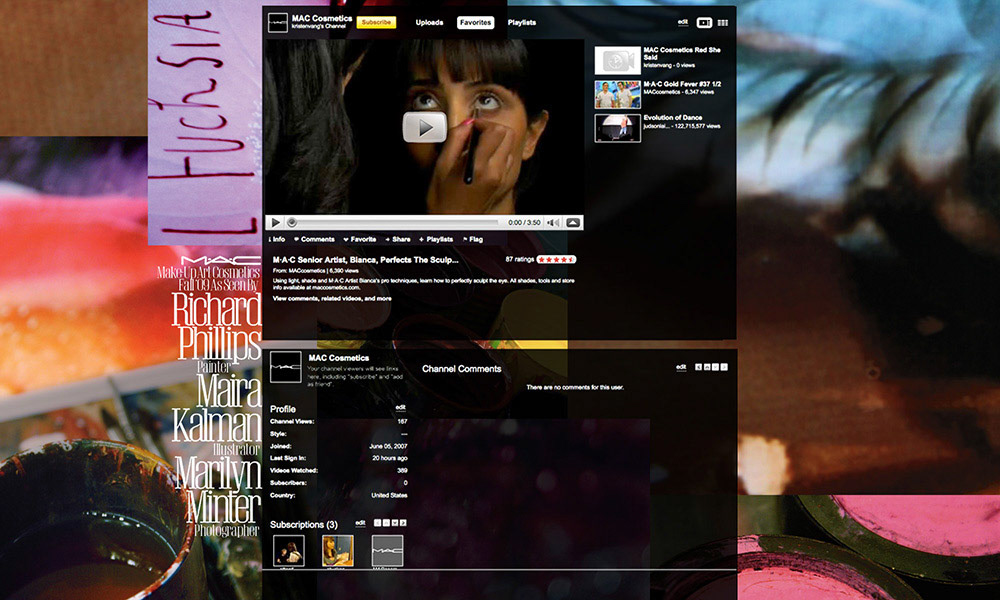Click 'Subscriptions (3)' heading

(x=304, y=525)
